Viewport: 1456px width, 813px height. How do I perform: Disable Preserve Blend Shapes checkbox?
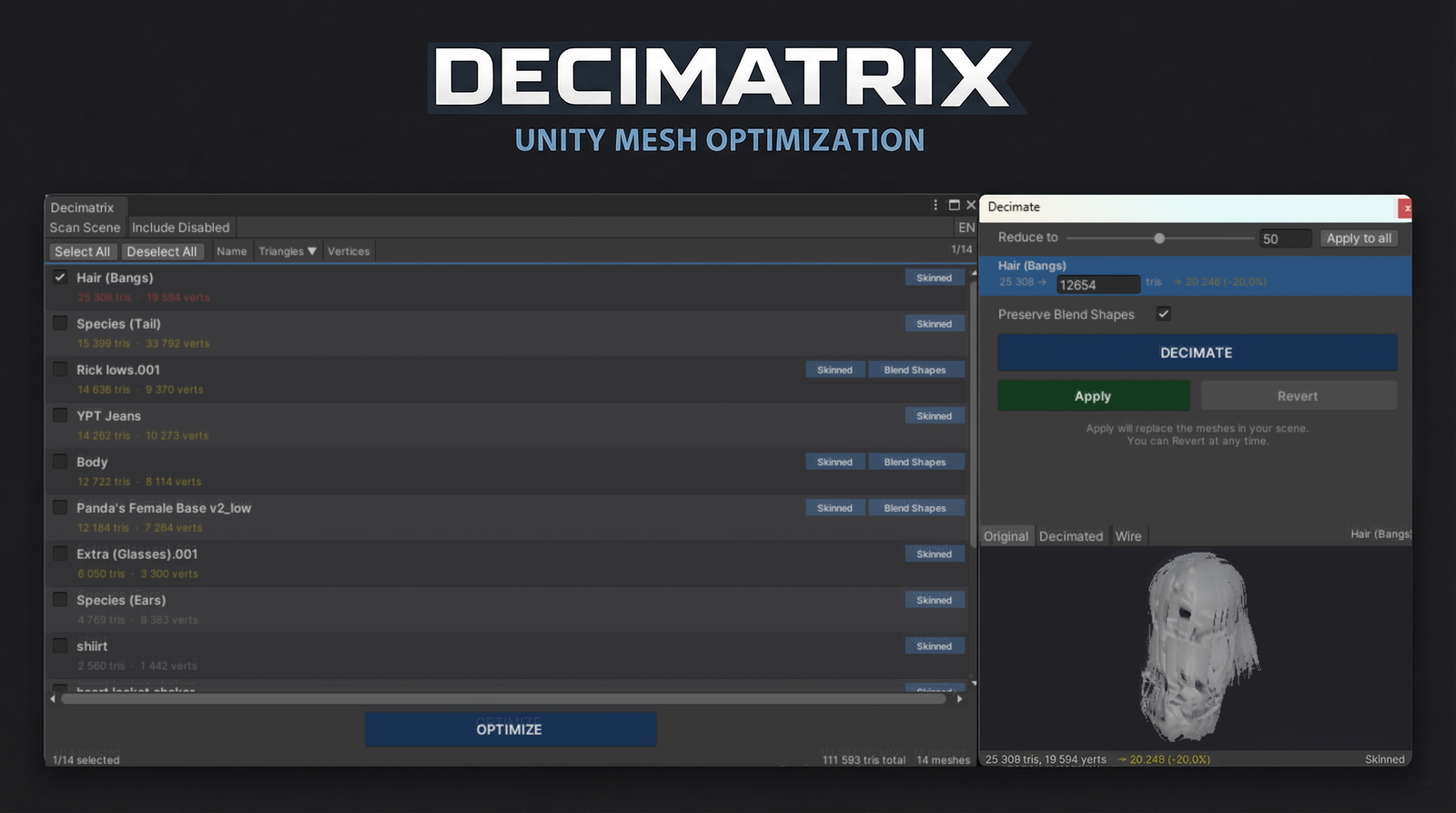[x=1163, y=314]
